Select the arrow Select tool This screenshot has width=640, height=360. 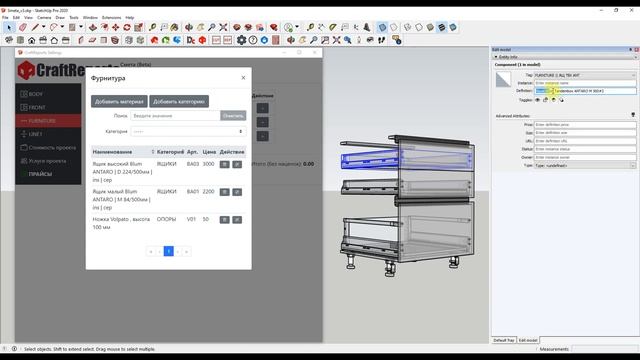coord(9,27)
